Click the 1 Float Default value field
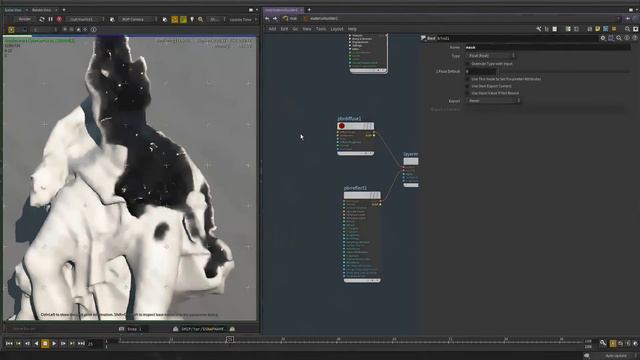The height and width of the screenshot is (360, 640). point(480,71)
